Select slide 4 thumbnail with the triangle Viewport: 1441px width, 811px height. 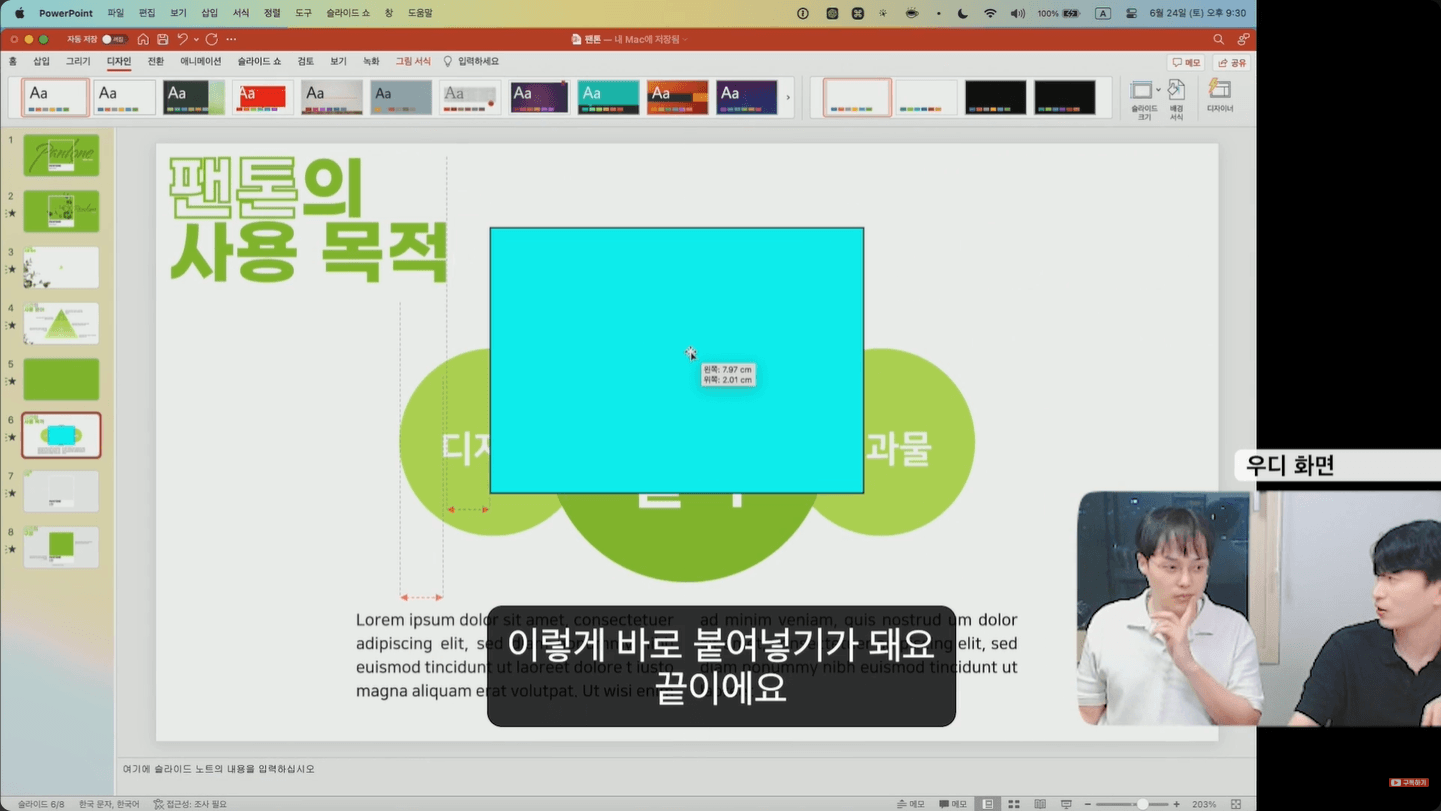pyautogui.click(x=61, y=323)
